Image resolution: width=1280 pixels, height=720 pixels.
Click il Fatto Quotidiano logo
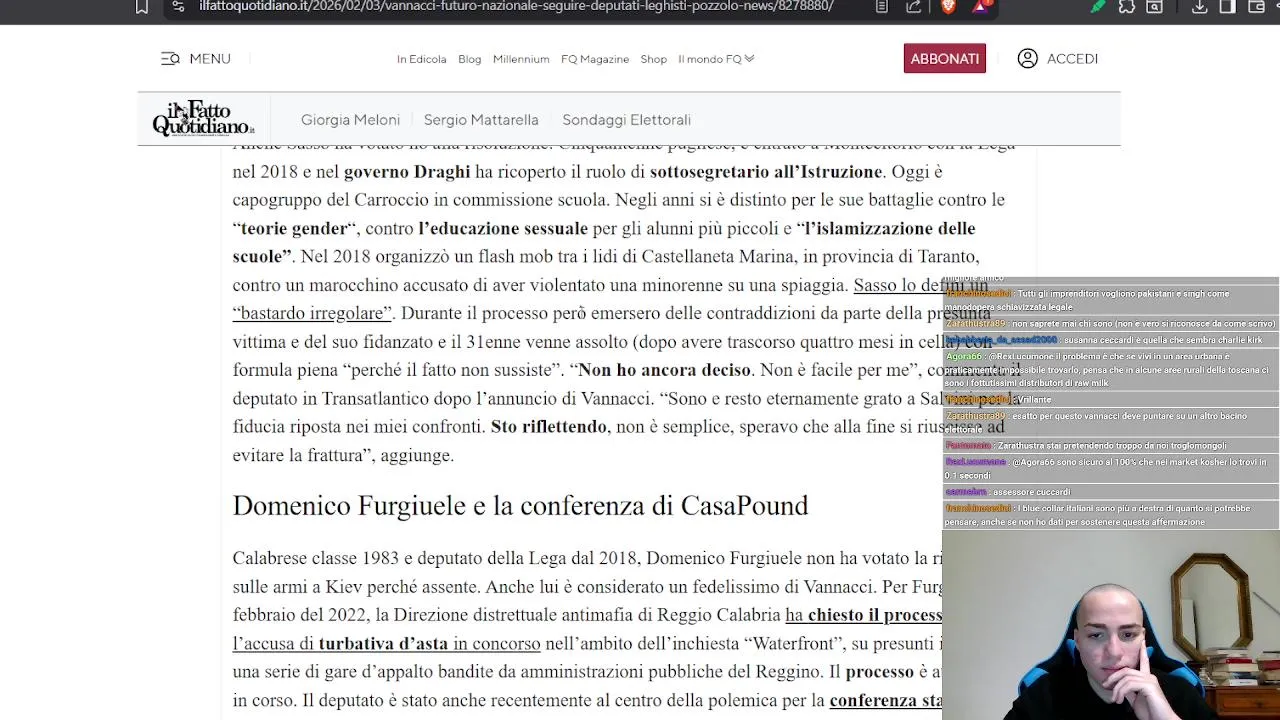[x=203, y=119]
